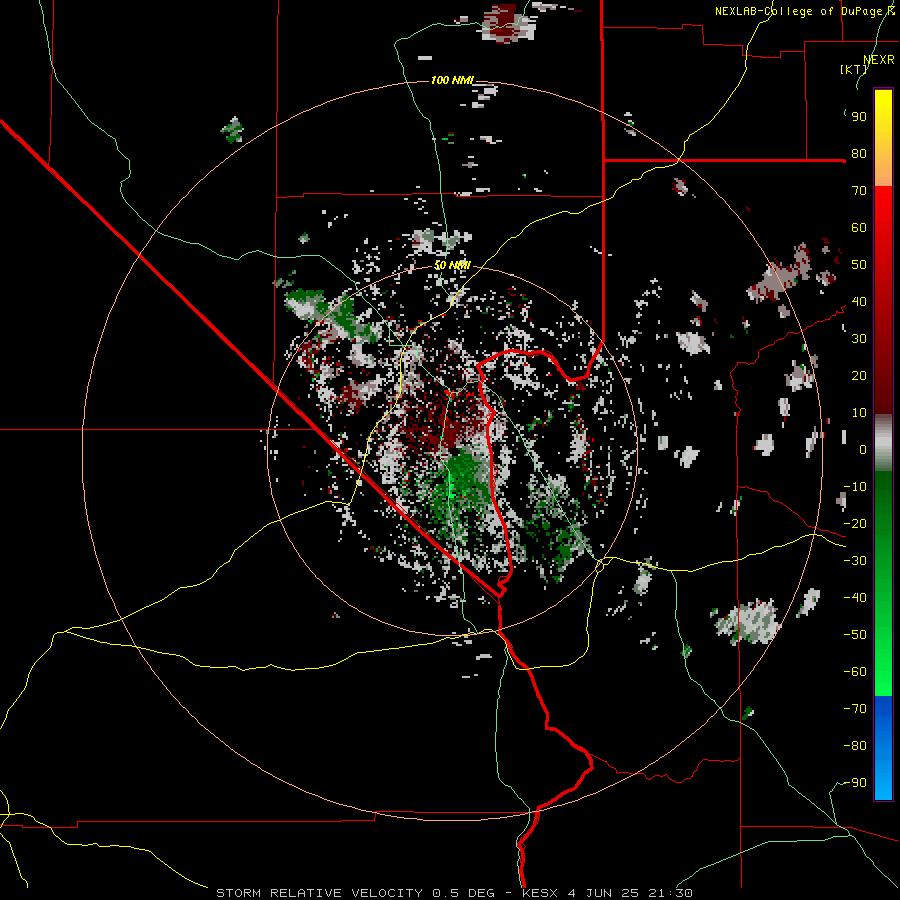The image size is (900, 900).
Task: Select the -50 value on velocity scale
Action: [855, 635]
